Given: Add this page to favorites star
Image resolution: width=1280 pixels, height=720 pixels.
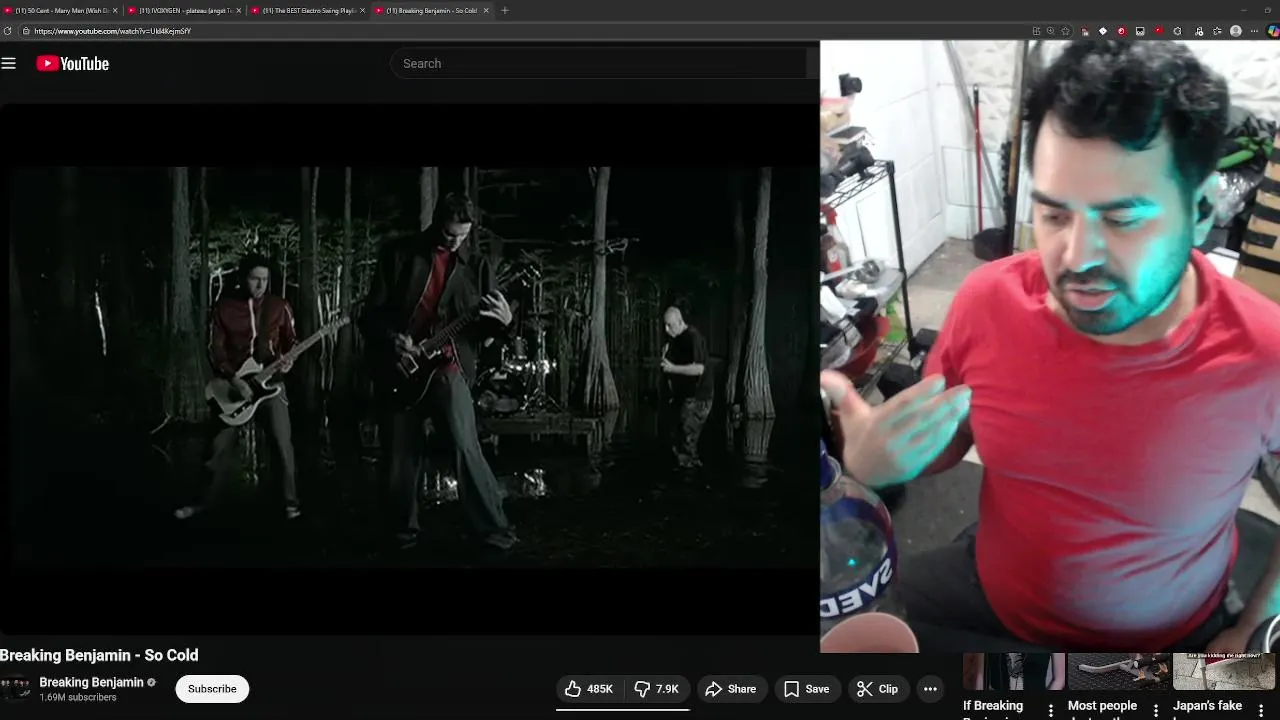Looking at the screenshot, I should click(x=1065, y=31).
